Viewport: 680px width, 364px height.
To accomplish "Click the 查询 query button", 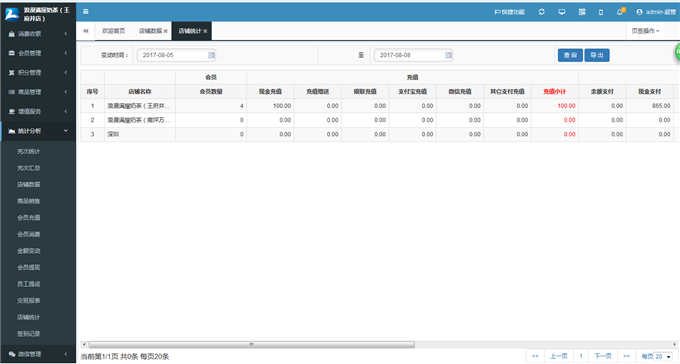I will coord(570,55).
